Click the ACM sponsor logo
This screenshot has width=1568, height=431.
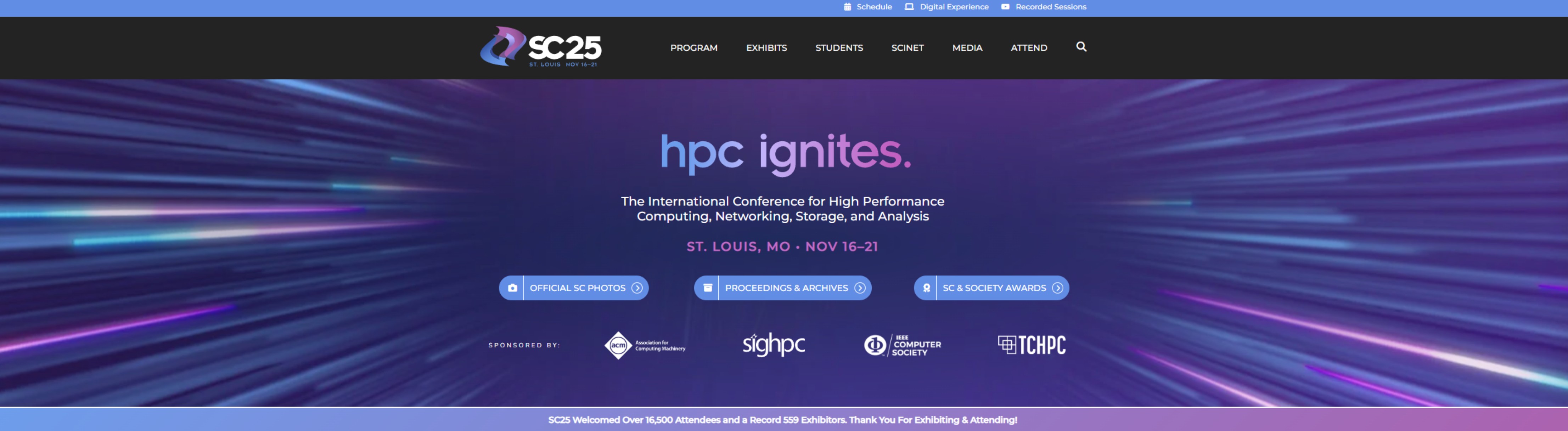[645, 345]
